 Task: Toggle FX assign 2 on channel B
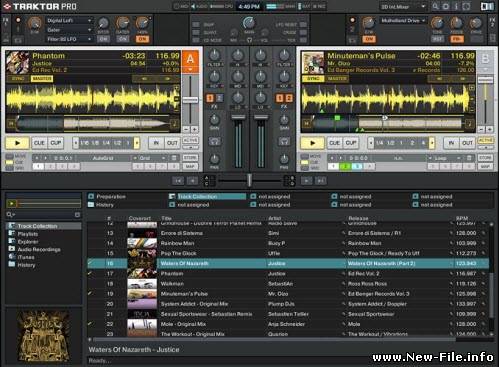click(x=289, y=98)
